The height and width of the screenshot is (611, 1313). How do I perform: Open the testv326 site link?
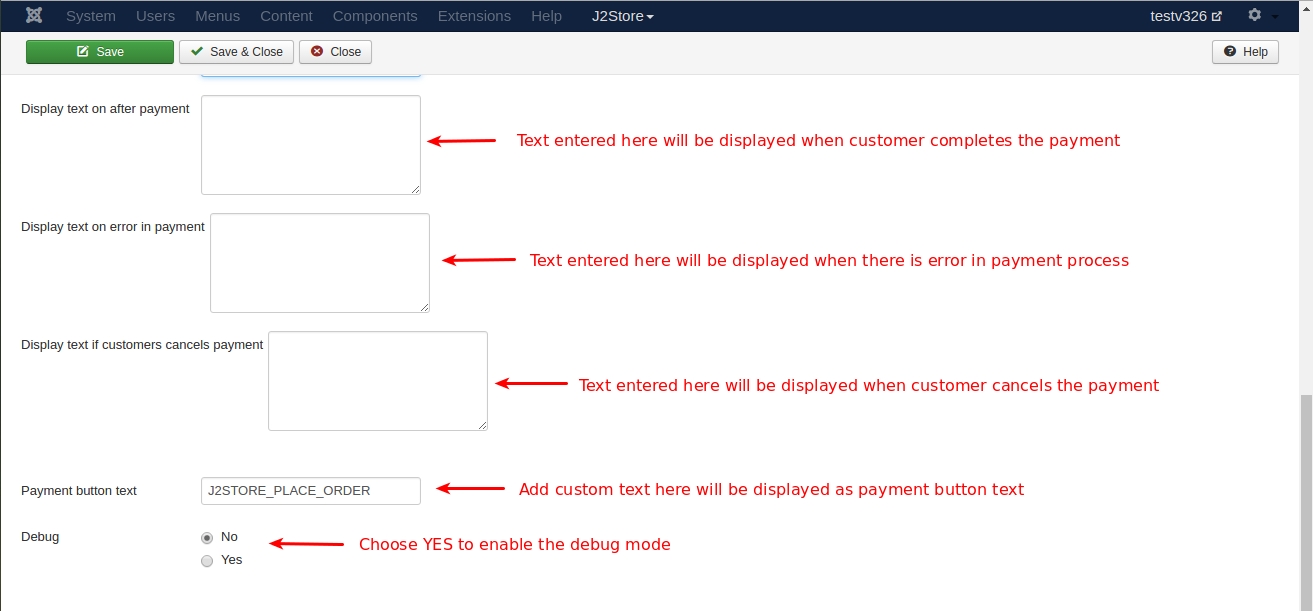1186,16
